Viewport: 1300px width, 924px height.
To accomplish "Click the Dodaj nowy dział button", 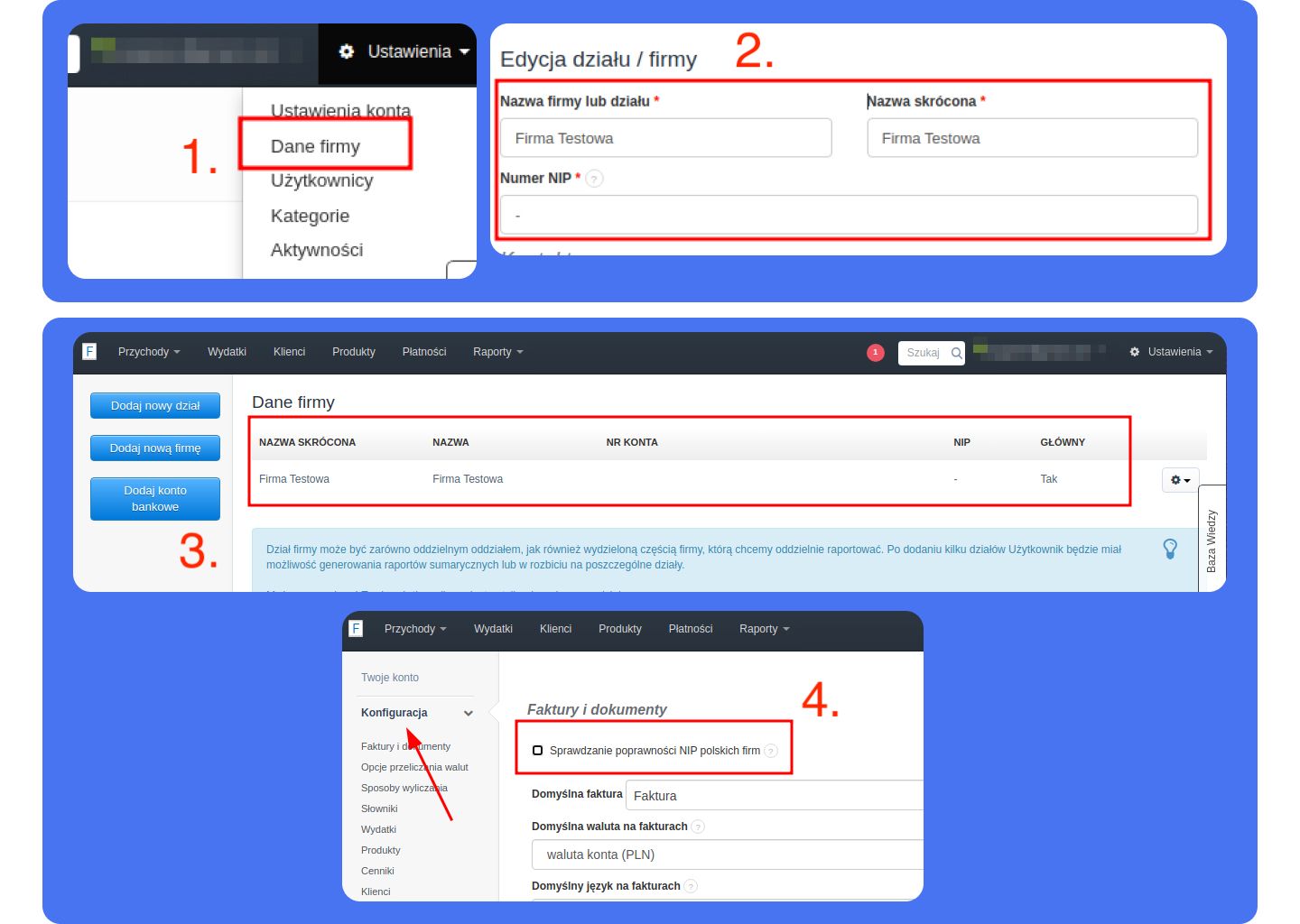I will click(155, 406).
